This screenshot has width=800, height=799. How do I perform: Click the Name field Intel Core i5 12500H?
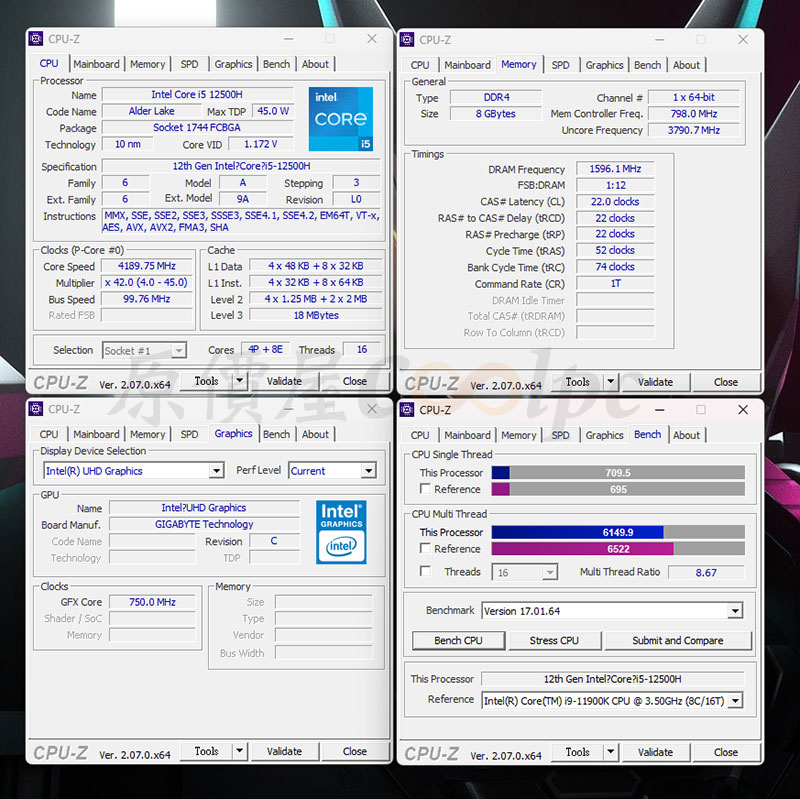197,94
